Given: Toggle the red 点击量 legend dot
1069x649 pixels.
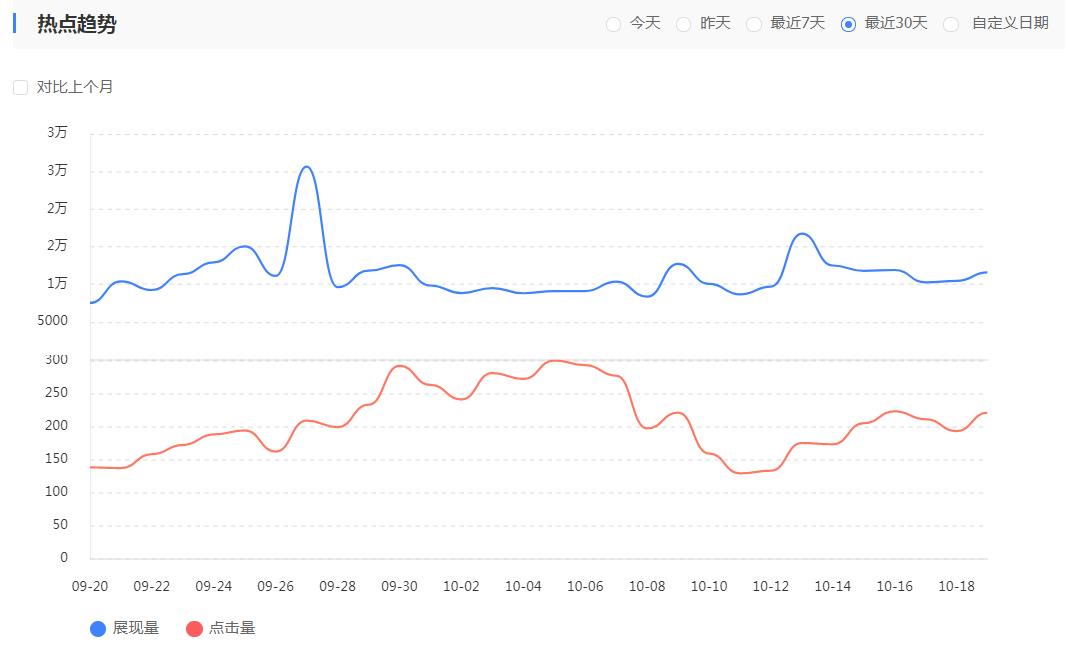Looking at the screenshot, I should tap(195, 629).
